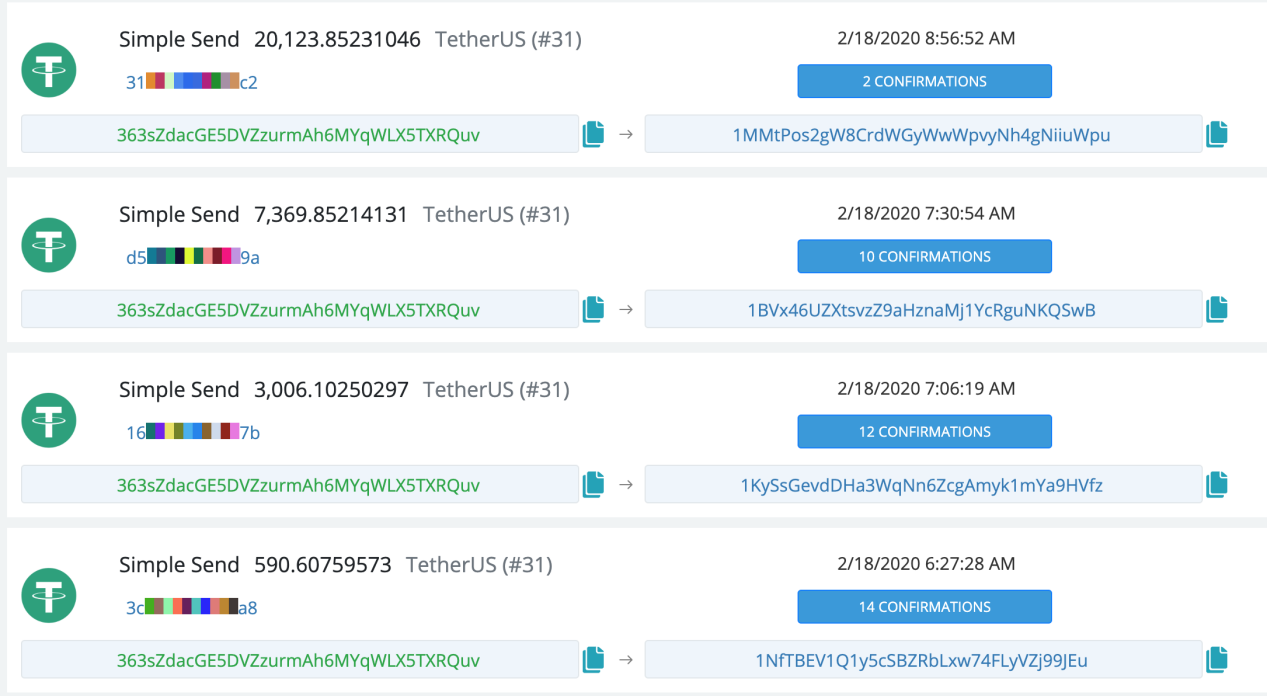Copy the sender address of the first transaction
Screen dimensions: 1267x696
tap(592, 133)
